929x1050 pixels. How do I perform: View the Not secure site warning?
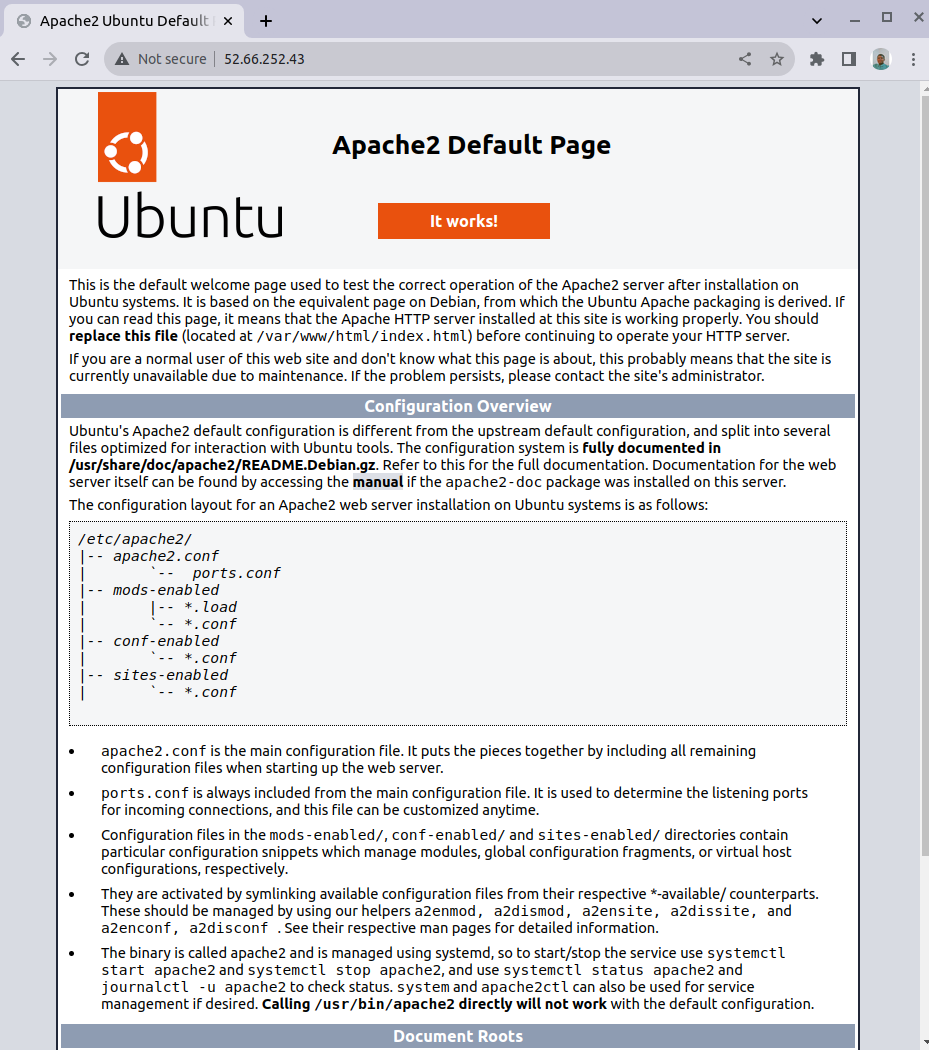[x=161, y=59]
